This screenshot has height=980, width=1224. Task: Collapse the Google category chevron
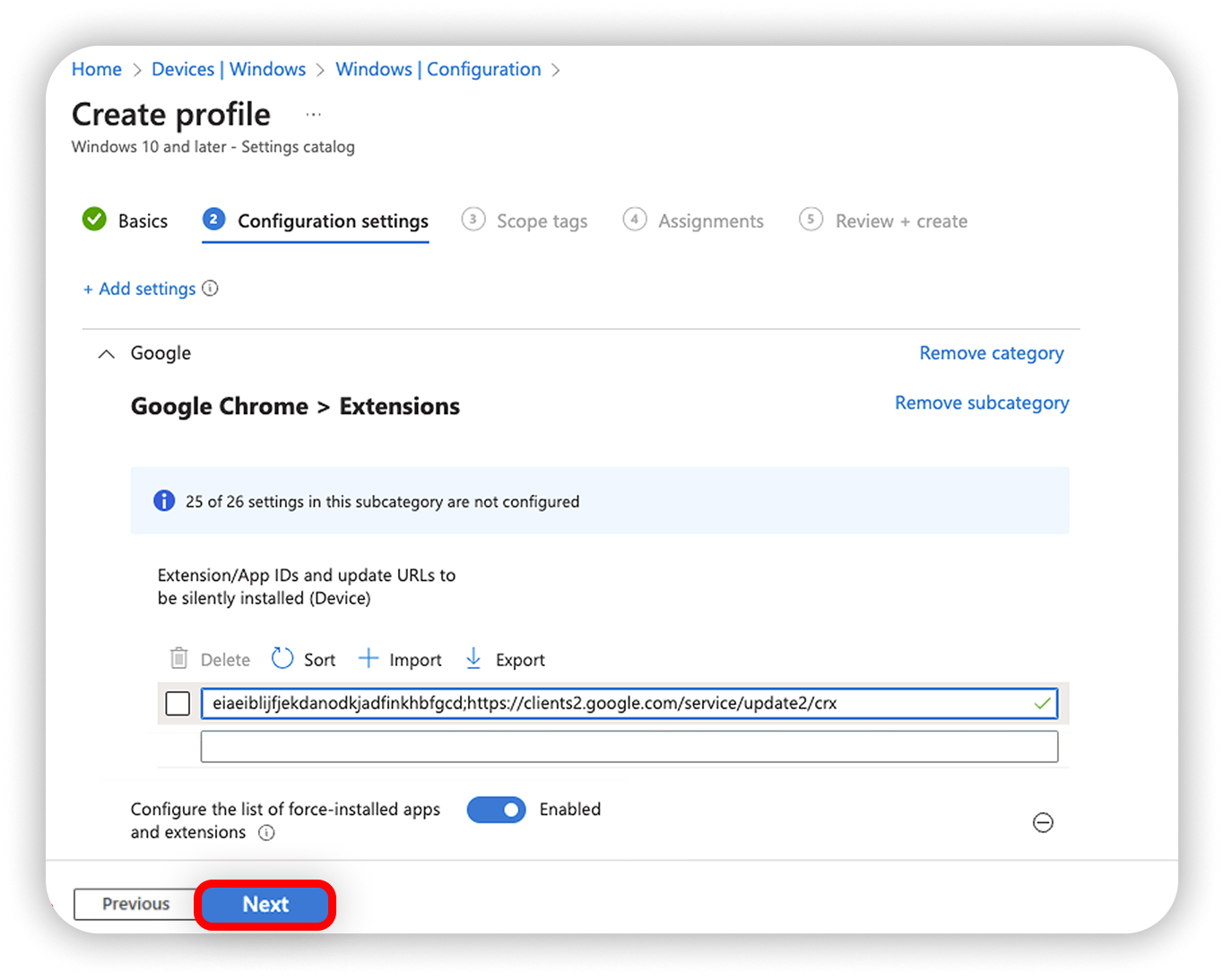tap(106, 353)
